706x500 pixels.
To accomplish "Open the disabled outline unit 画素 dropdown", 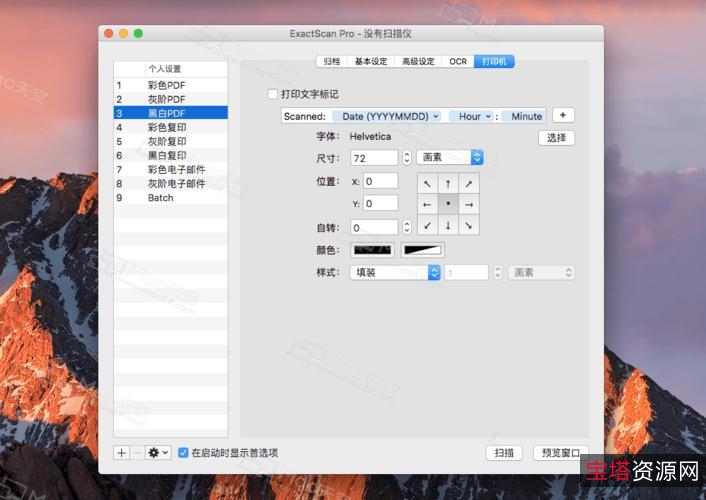I will [x=541, y=273].
